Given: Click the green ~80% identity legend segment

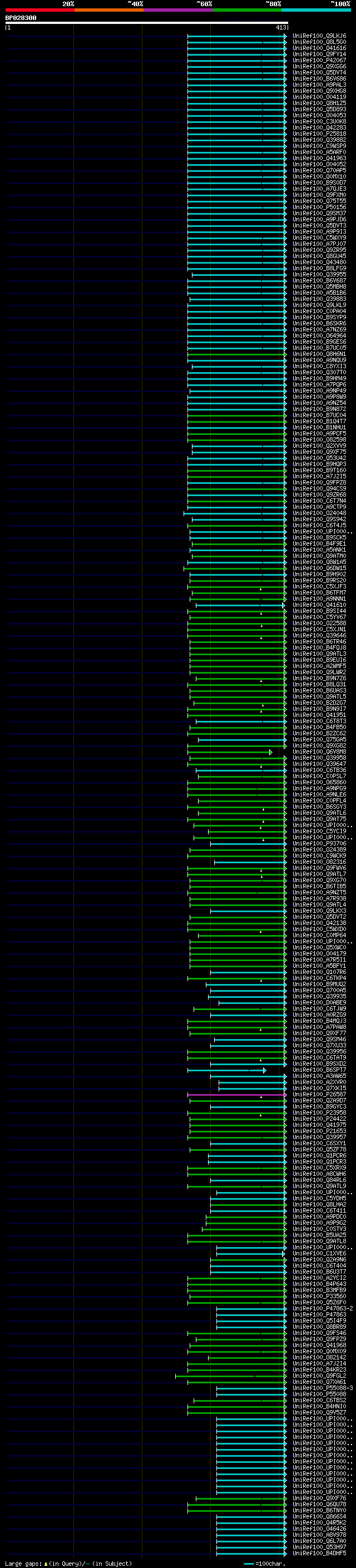Looking at the screenshot, I should 247,10.
